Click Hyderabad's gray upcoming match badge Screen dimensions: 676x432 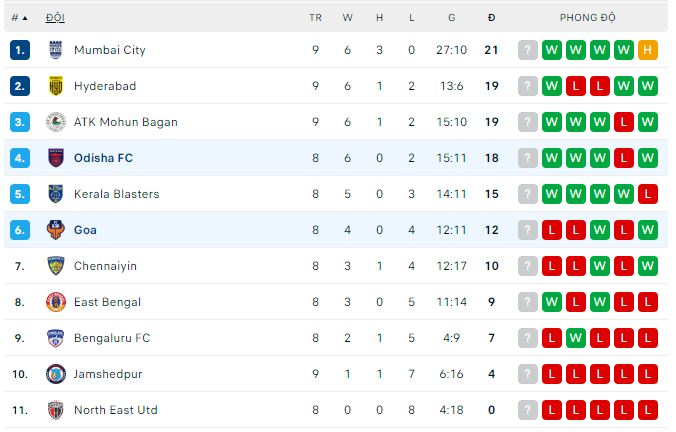528,86
